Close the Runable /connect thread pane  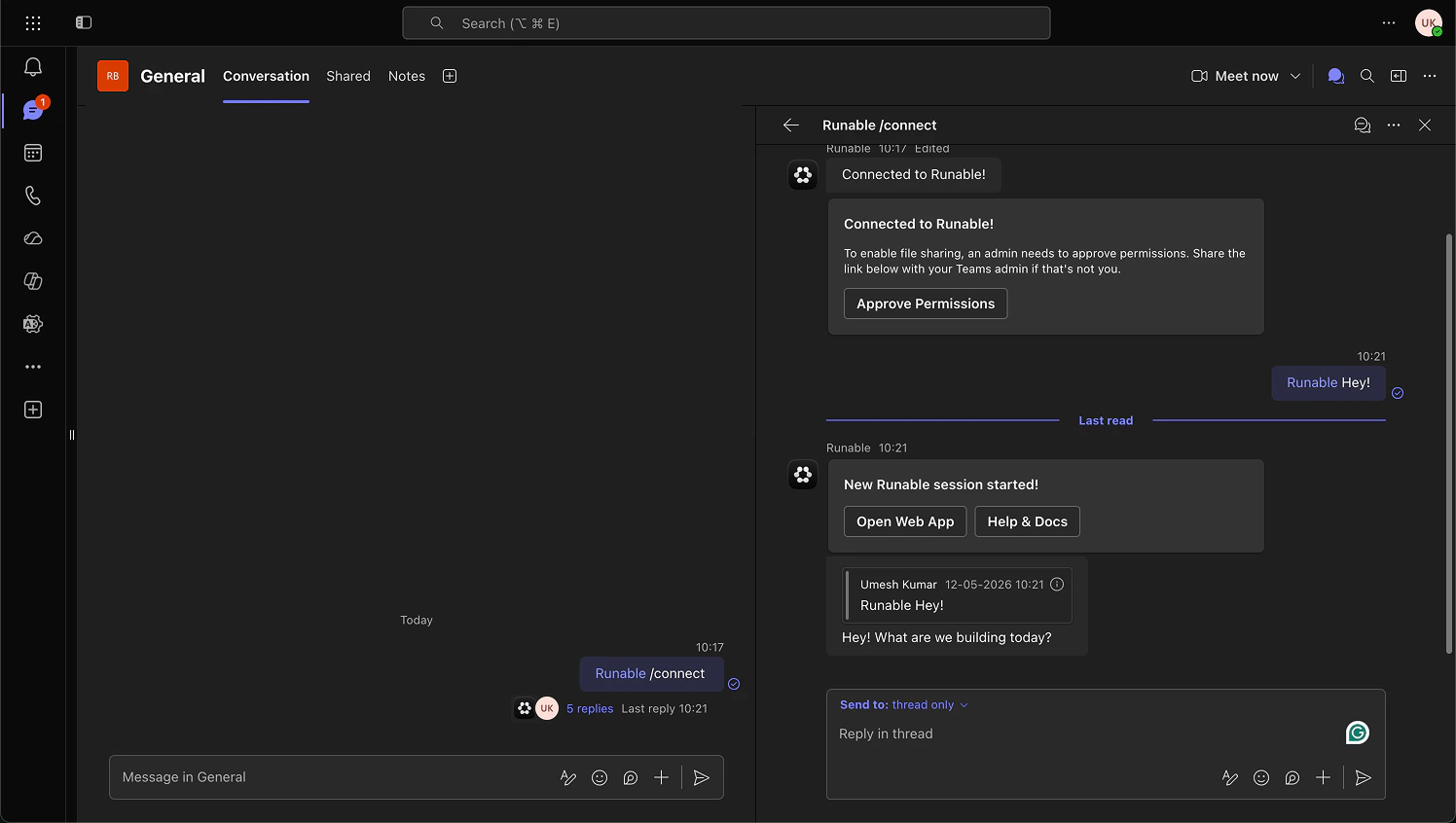(1425, 125)
